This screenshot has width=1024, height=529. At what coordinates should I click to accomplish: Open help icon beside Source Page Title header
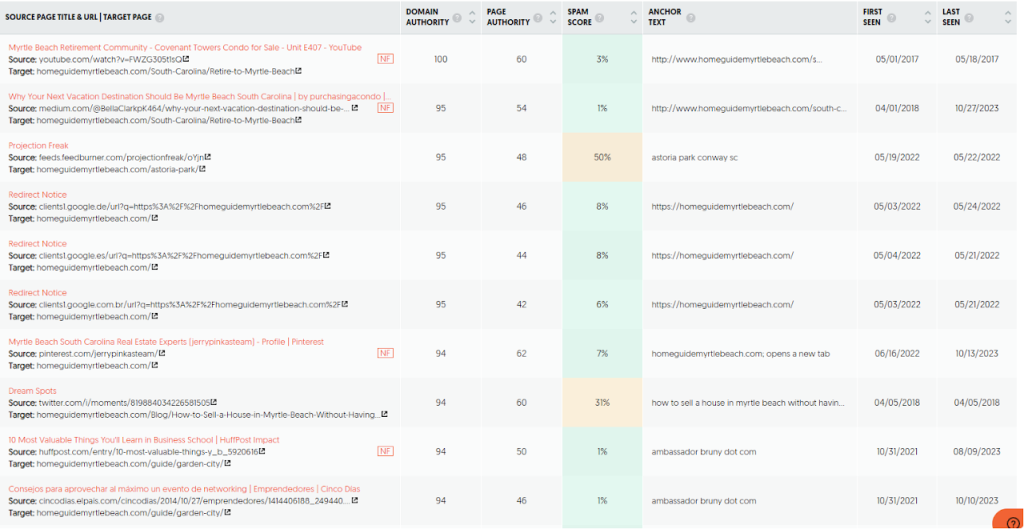tap(160, 17)
